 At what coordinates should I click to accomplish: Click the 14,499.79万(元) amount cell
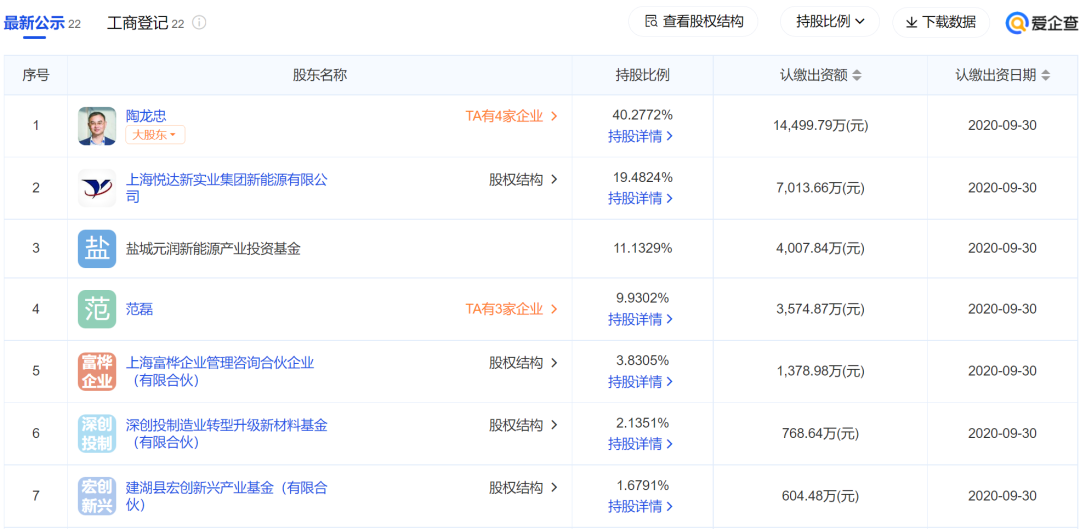pos(820,125)
